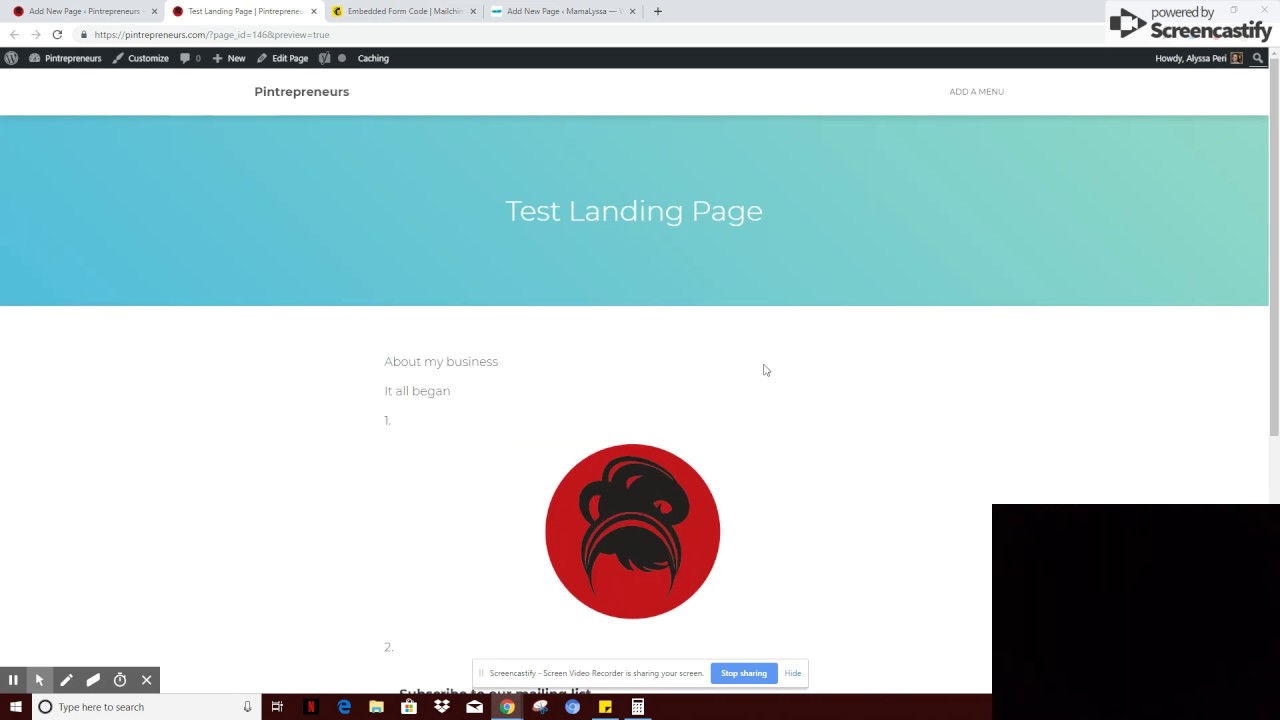
Task: Click the Stop sharing button
Action: pos(744,673)
